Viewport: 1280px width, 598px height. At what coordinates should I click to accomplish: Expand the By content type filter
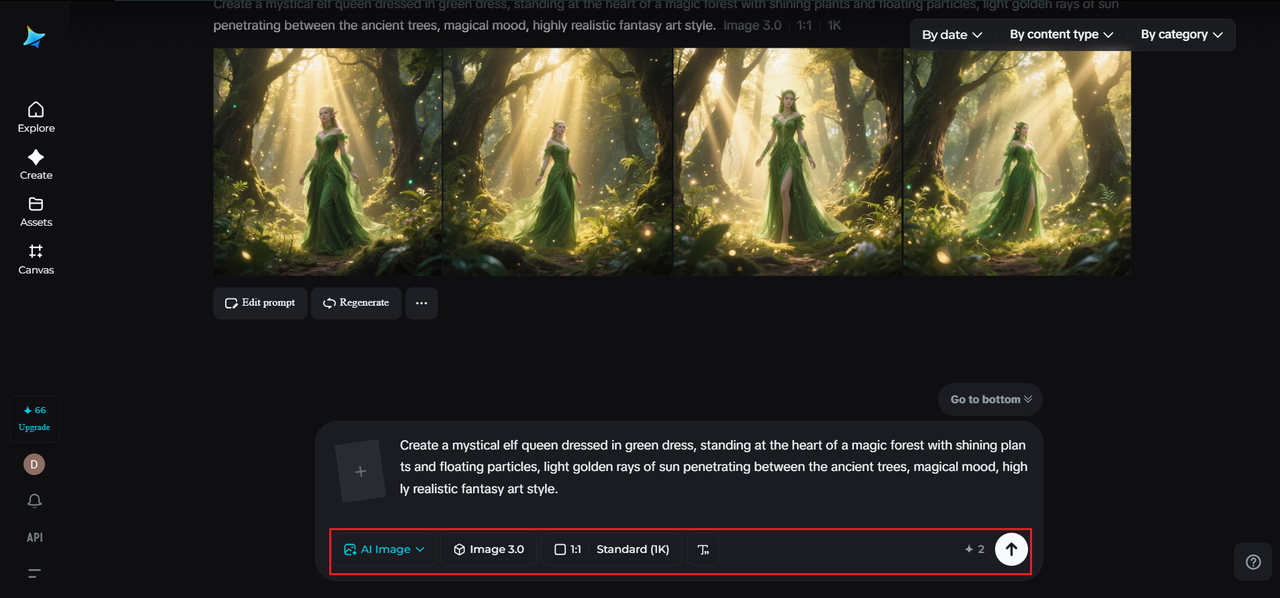[1060, 34]
